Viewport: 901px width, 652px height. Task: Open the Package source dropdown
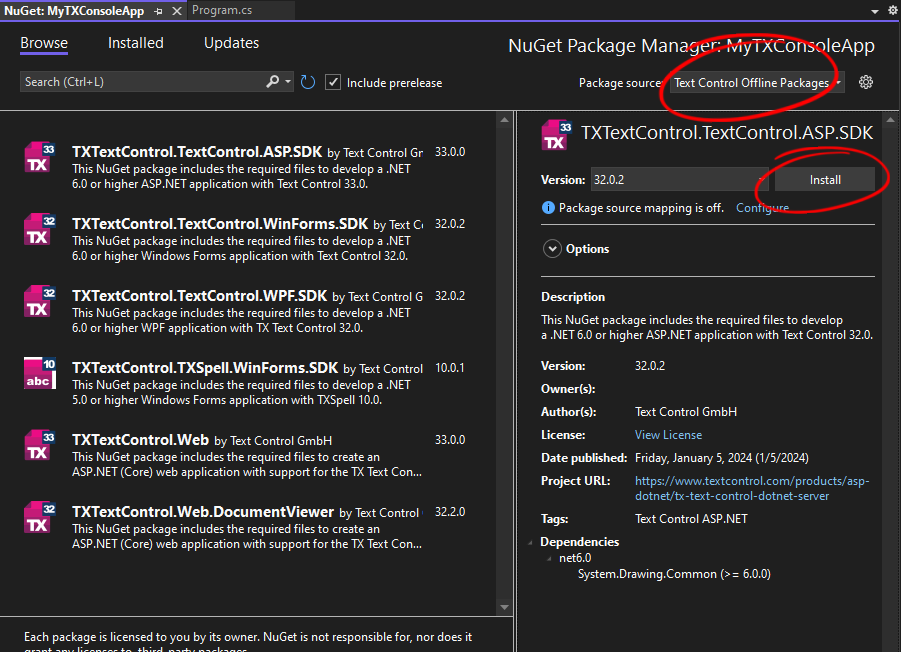pos(757,83)
